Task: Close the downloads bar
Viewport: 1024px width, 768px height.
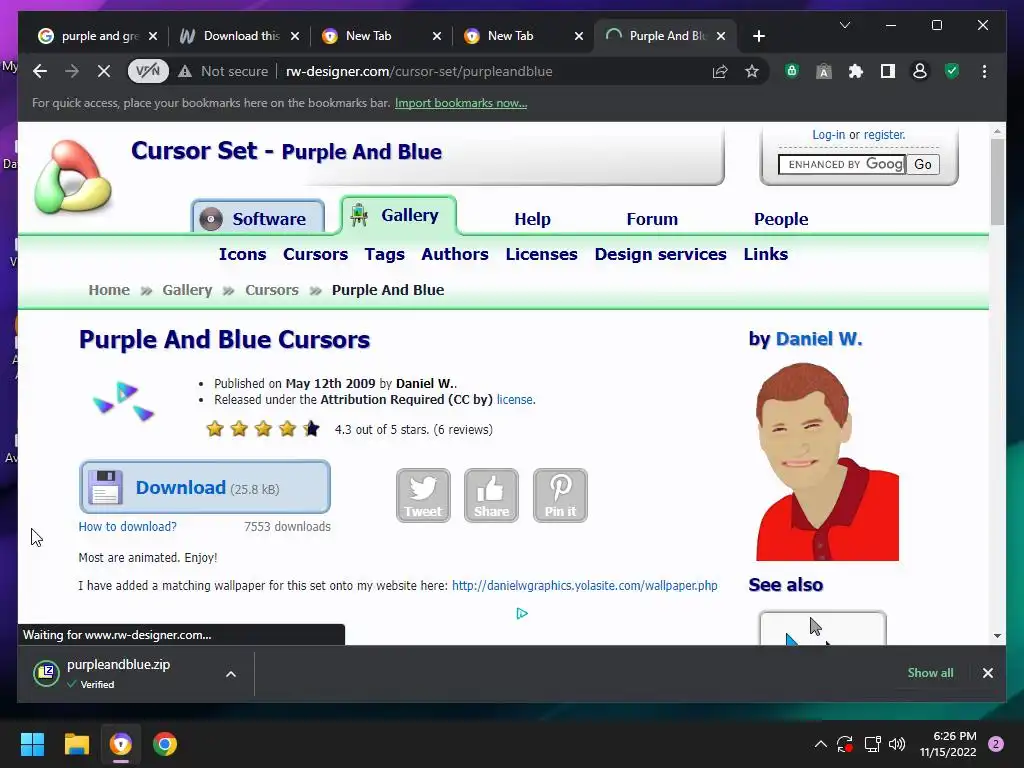Action: [x=987, y=673]
